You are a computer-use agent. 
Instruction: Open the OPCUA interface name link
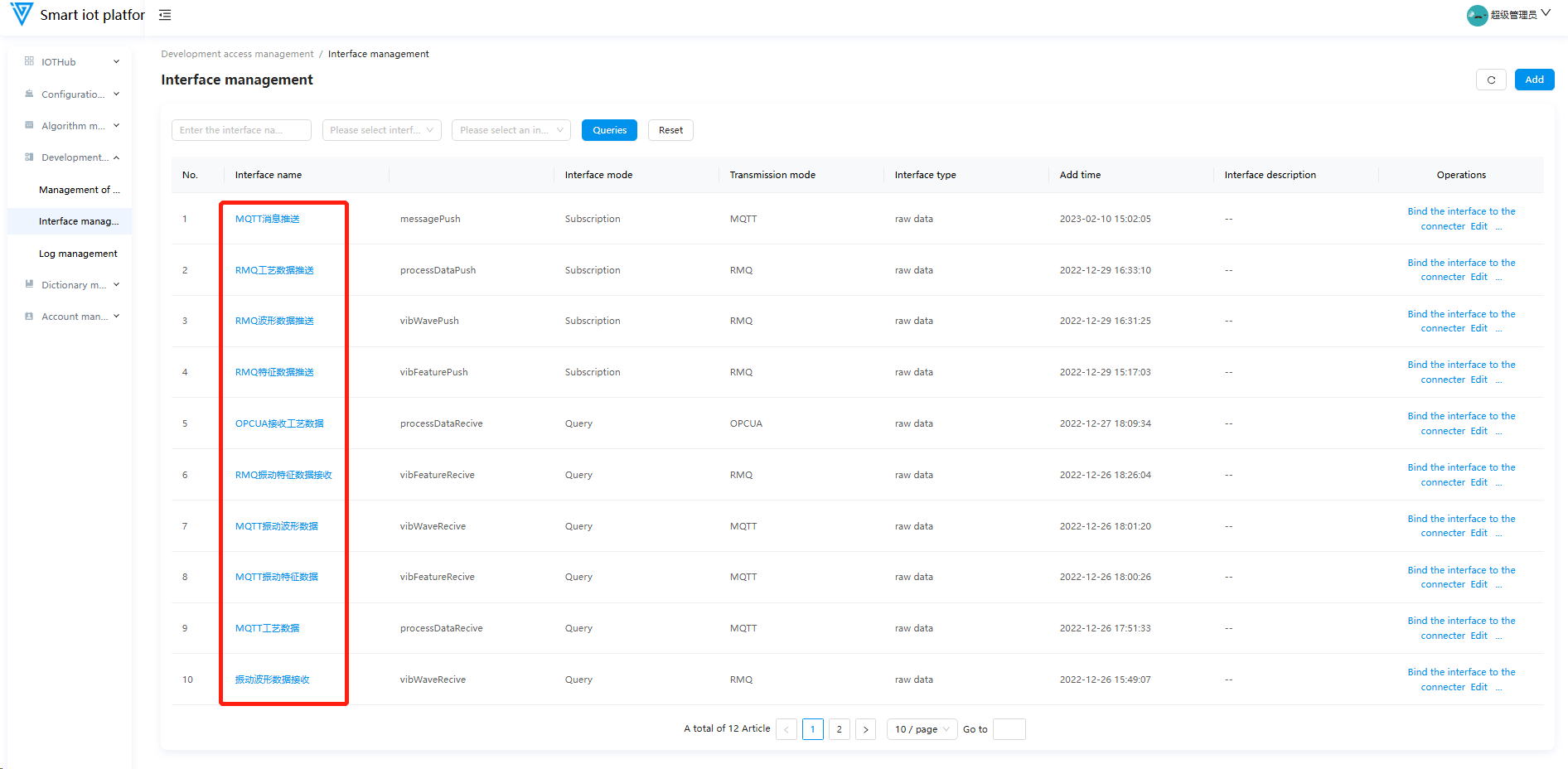click(x=279, y=423)
